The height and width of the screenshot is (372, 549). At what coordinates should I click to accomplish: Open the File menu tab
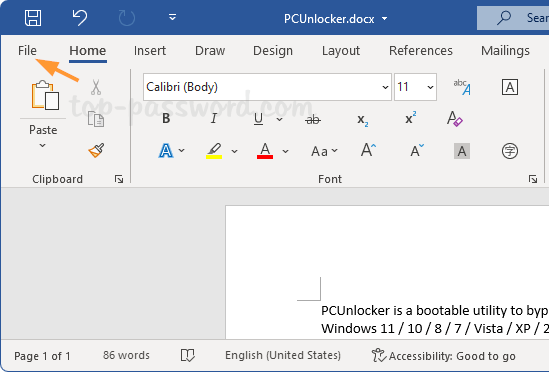pyautogui.click(x=27, y=51)
